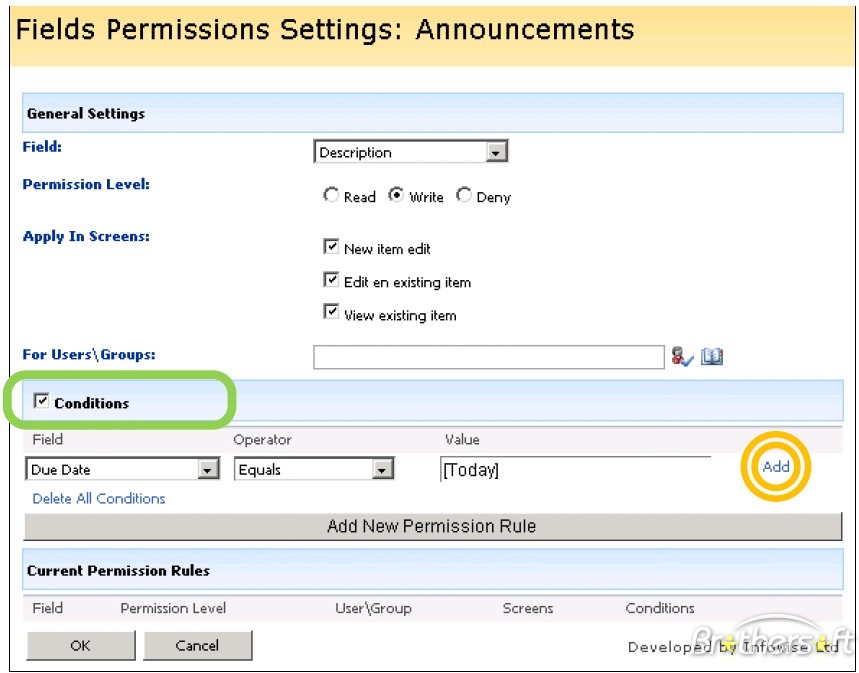Select the Read permission level

[x=331, y=196]
